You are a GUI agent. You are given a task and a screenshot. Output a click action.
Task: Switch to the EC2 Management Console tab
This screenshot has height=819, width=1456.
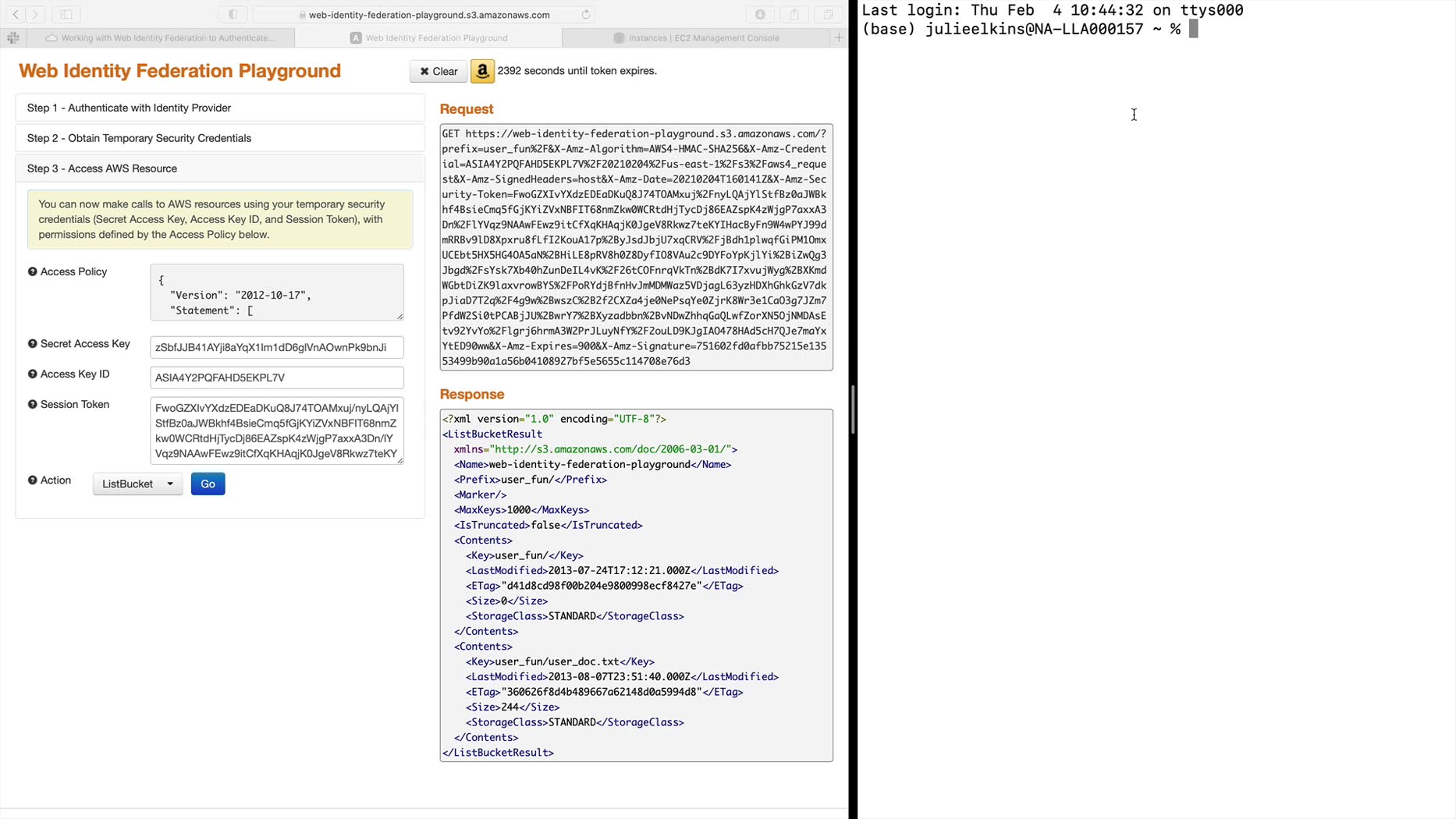(x=696, y=37)
